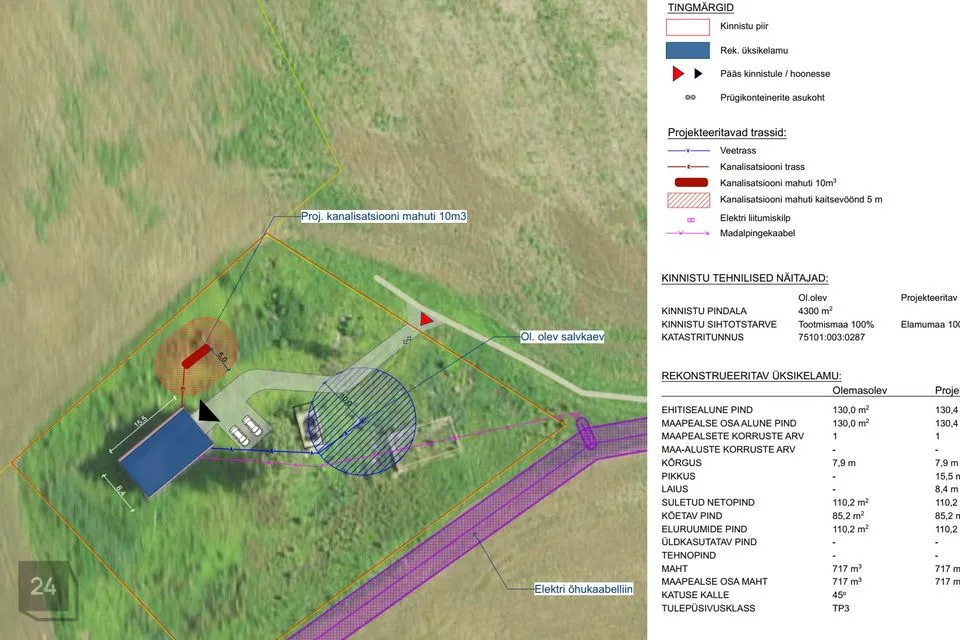Click the ELURUUMIDE PIND row label
Viewport: 960px width, 640px height.
pos(704,529)
